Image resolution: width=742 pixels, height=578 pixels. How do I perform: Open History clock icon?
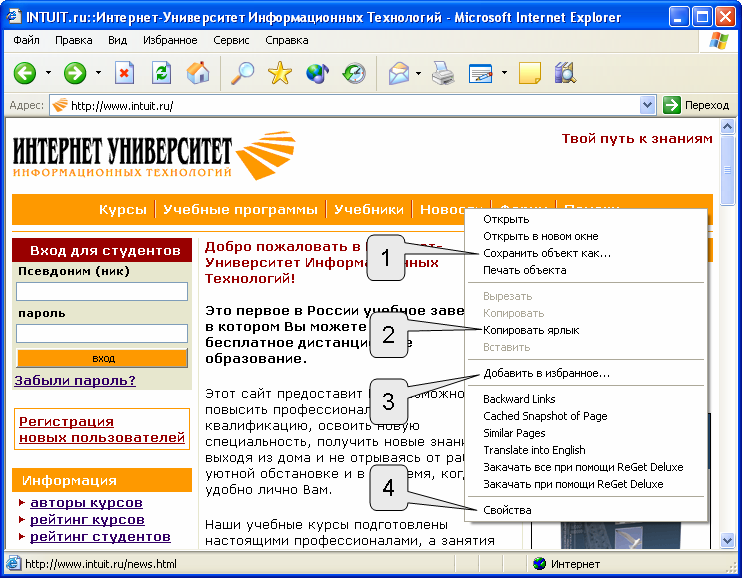tap(354, 73)
